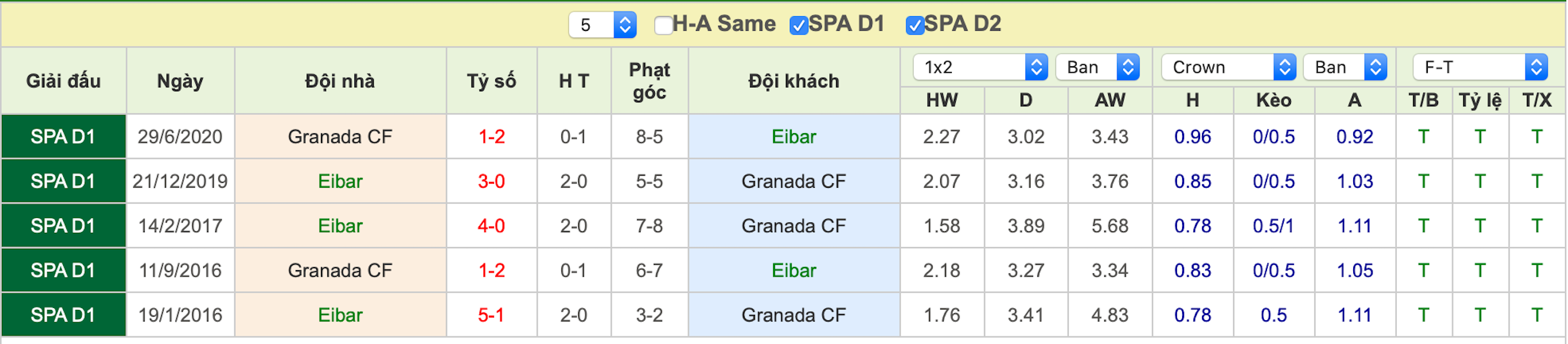Open the 4-0 score on 14/2/2017

[x=491, y=226]
